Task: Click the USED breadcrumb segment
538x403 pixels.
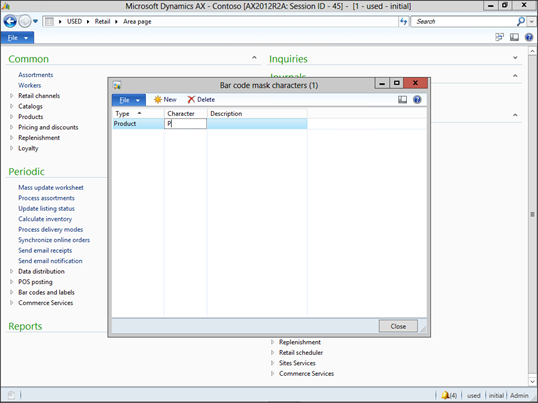Action: (74, 22)
